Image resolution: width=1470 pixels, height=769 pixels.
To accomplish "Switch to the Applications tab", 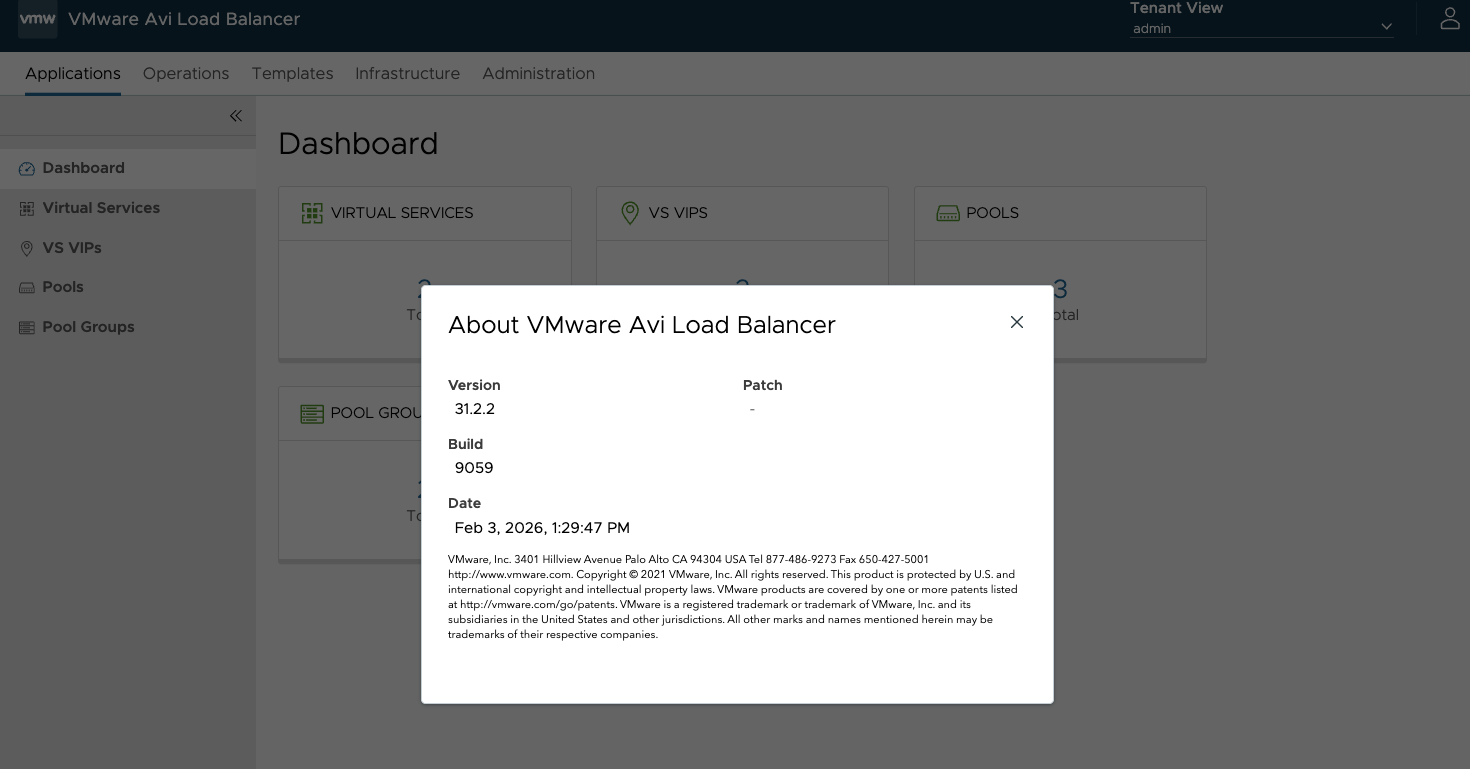I will pos(73,73).
